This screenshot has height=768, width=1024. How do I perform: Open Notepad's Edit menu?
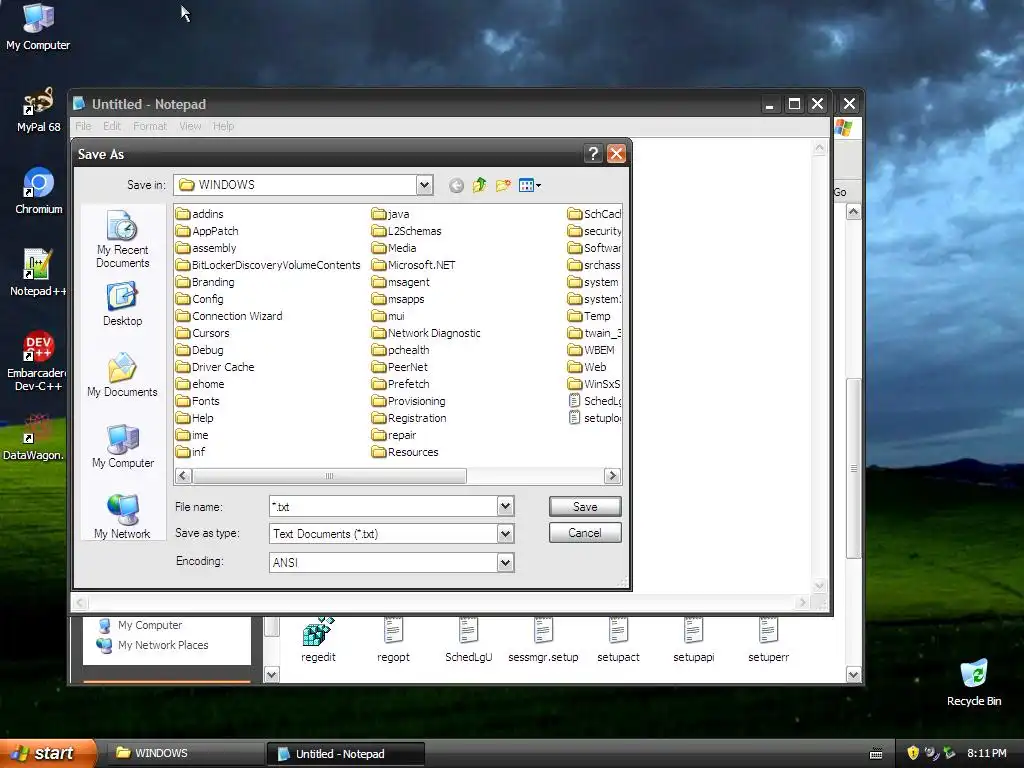coord(112,126)
